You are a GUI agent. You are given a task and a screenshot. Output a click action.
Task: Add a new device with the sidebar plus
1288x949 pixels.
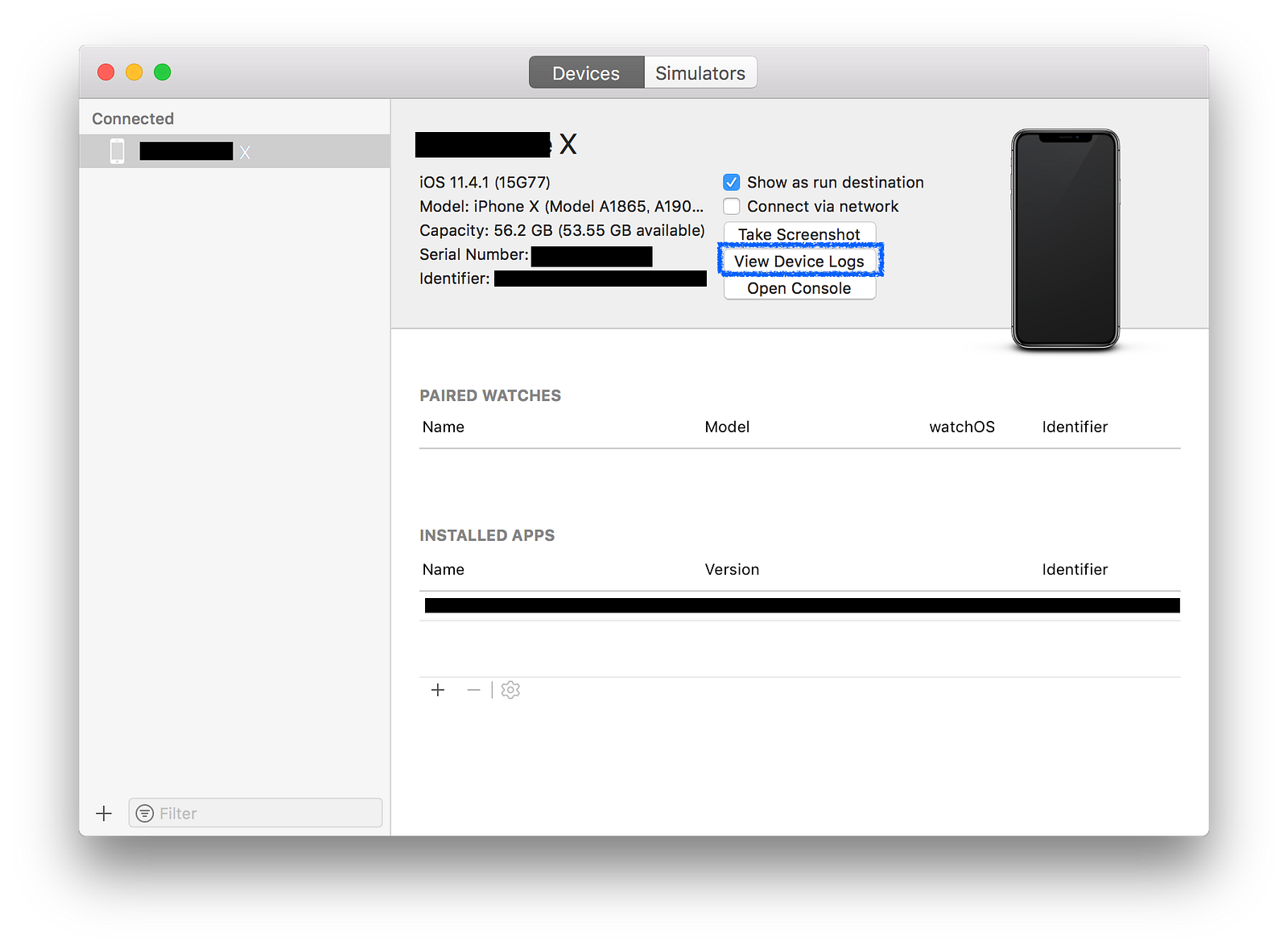pyautogui.click(x=104, y=813)
